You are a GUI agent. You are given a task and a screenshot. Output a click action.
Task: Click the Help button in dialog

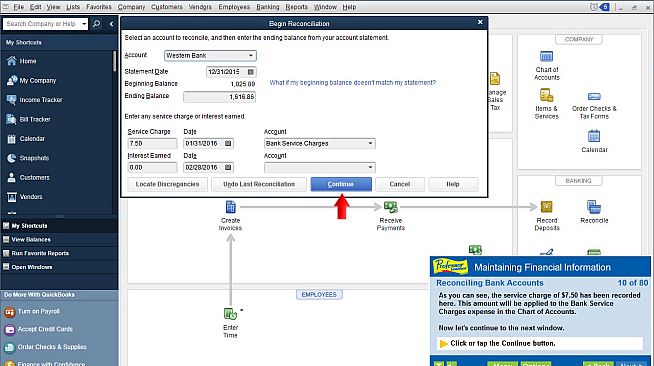pos(453,184)
